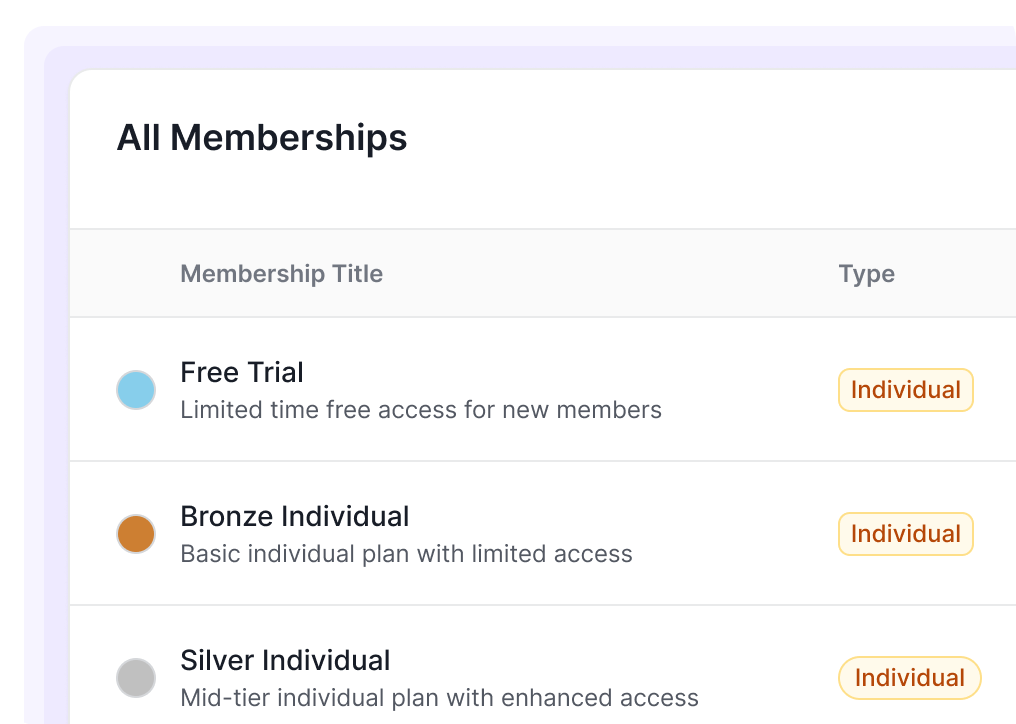Click the Individual badge for Bronze Individual
Screen dimensions: 1016x724
click(x=905, y=534)
